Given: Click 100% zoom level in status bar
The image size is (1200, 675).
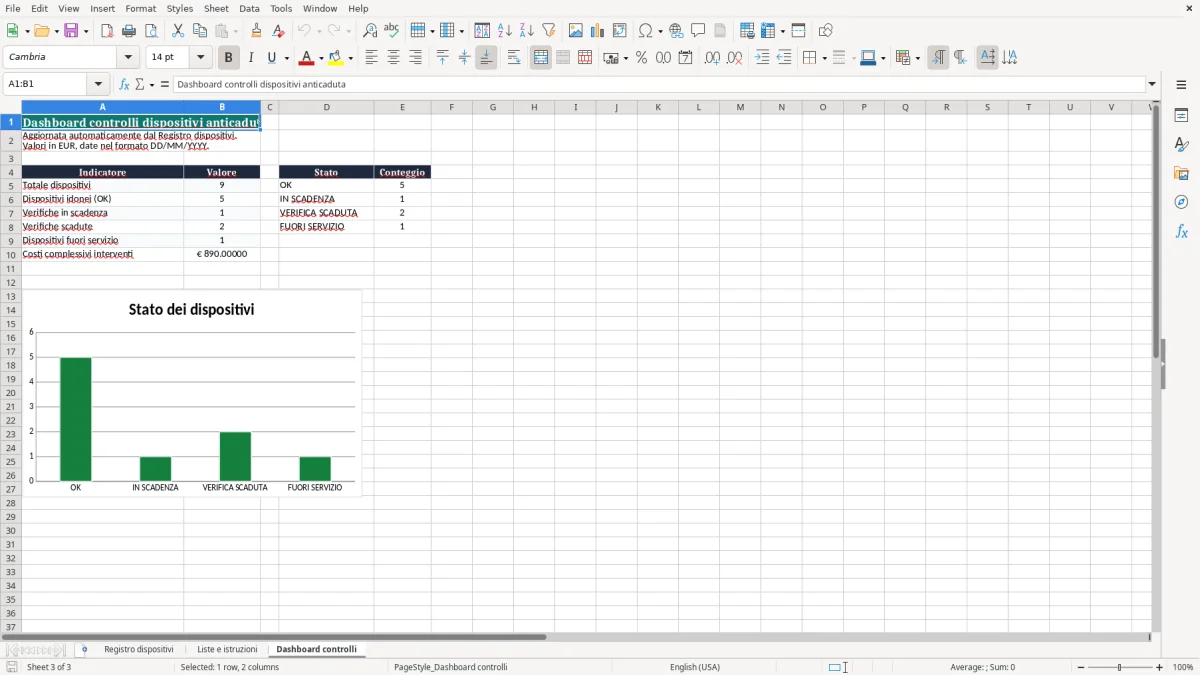Looking at the screenshot, I should click(x=1183, y=667).
